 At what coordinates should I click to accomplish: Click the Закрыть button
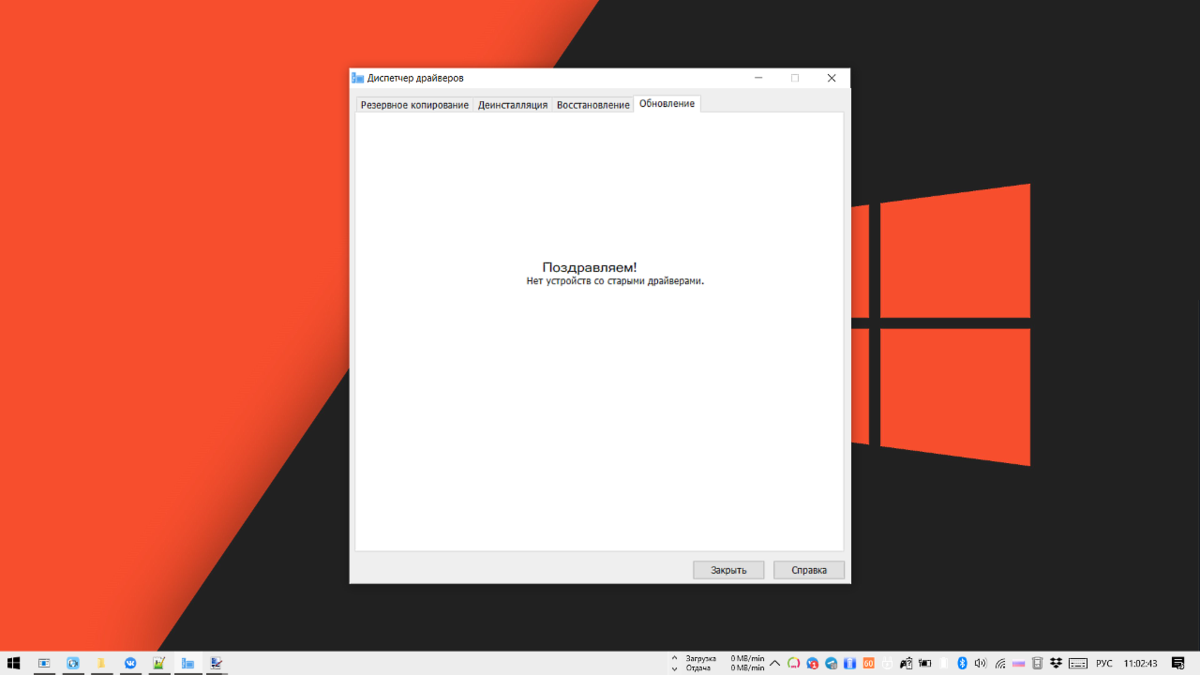[x=729, y=570]
